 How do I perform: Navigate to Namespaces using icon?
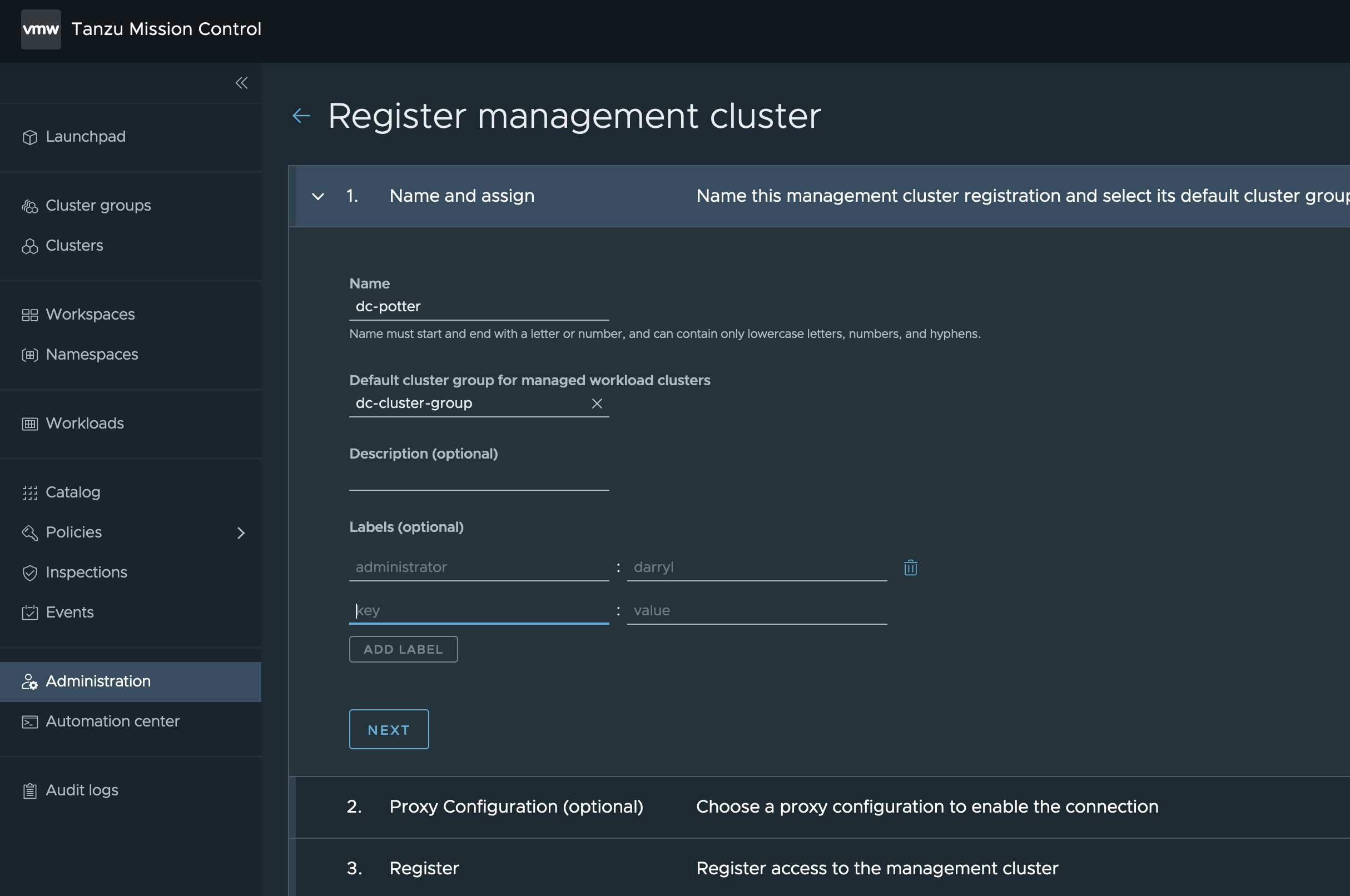tap(28, 353)
